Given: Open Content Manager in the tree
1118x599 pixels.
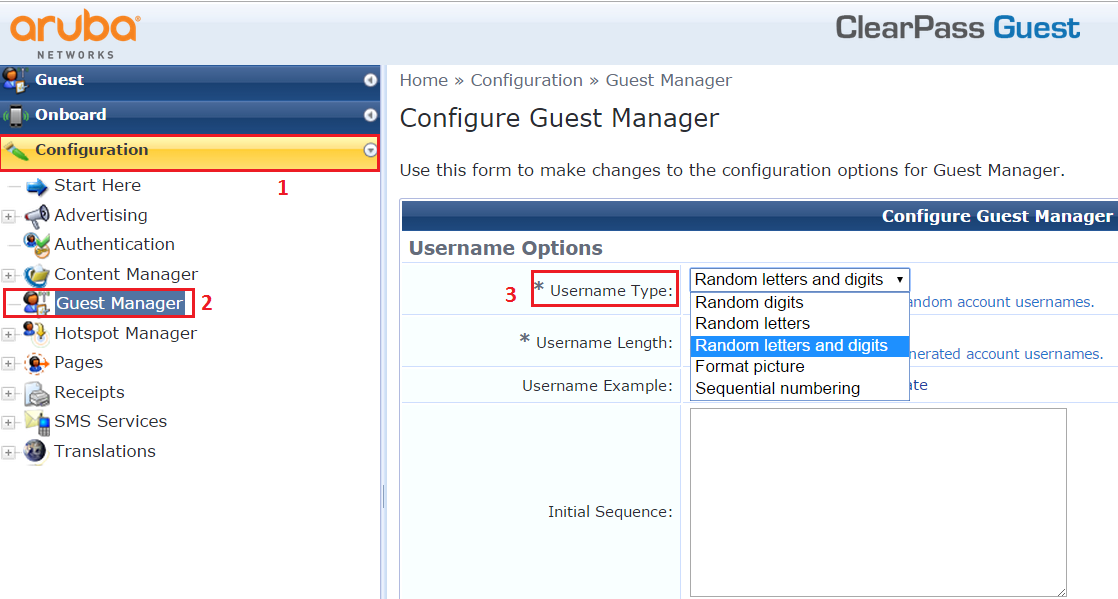Looking at the screenshot, I should tap(125, 275).
